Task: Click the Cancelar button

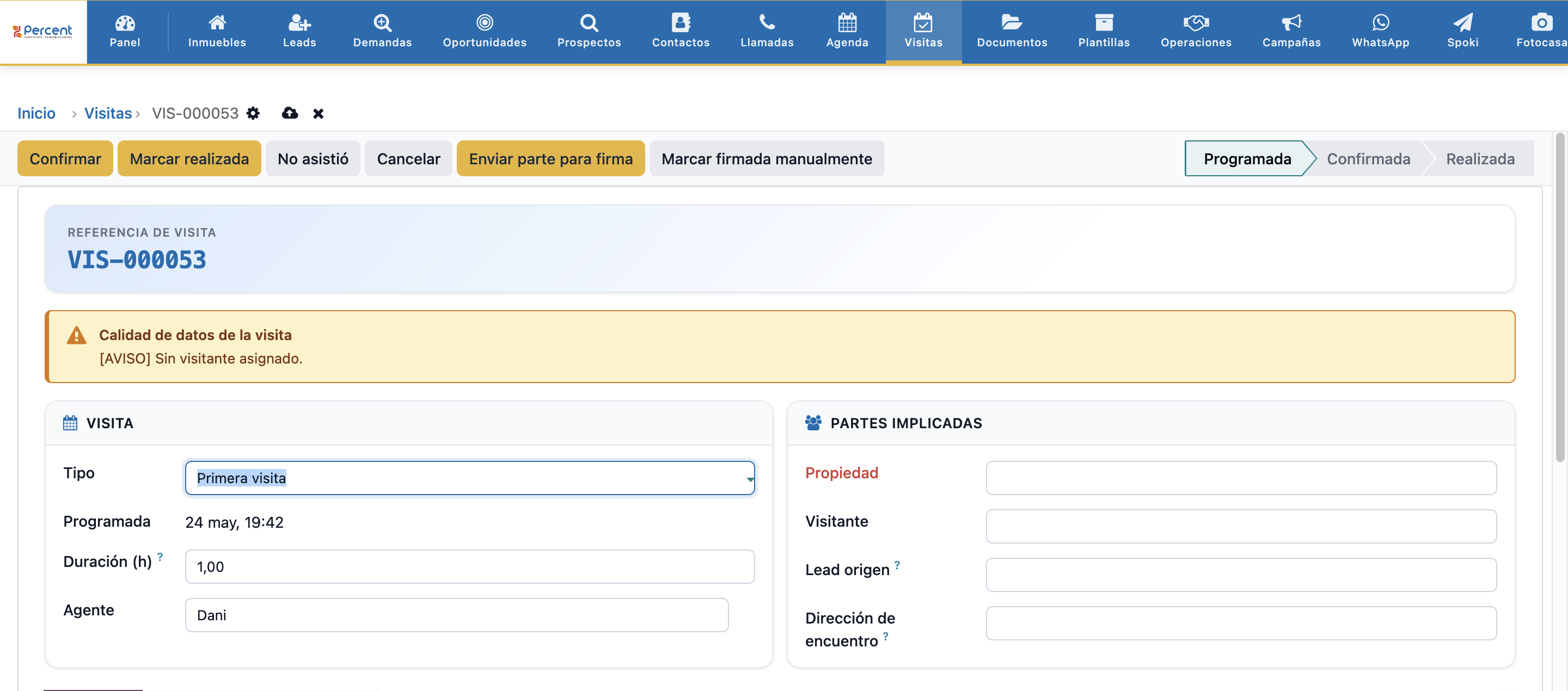Action: pos(408,159)
